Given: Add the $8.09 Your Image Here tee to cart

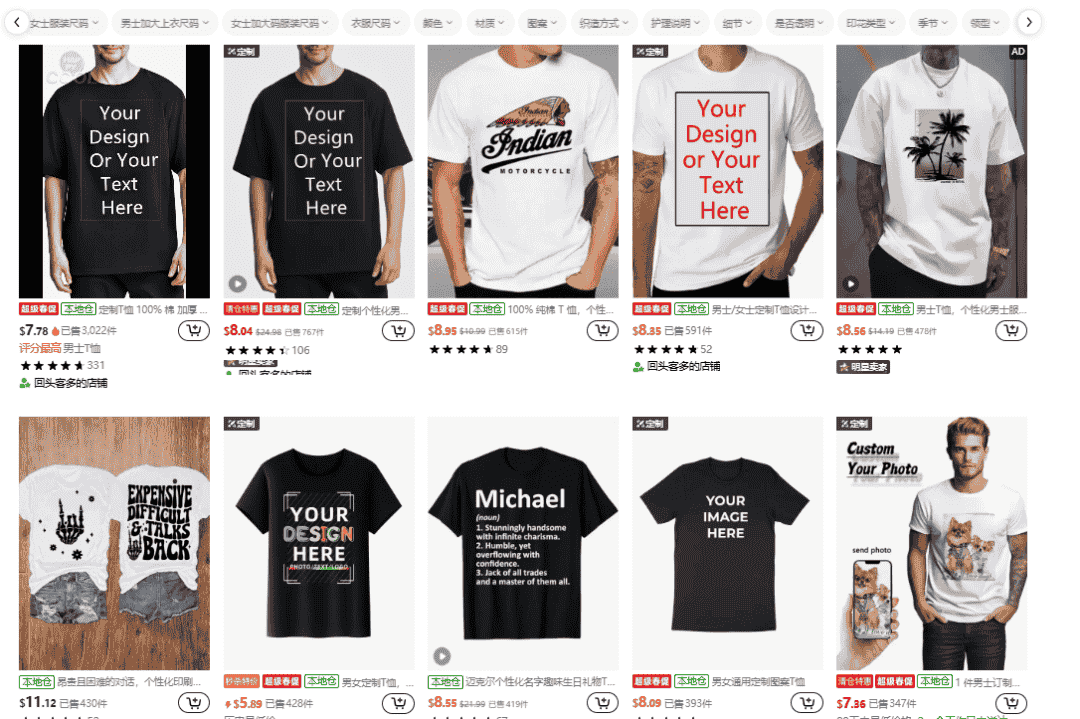Looking at the screenshot, I should tap(807, 703).
